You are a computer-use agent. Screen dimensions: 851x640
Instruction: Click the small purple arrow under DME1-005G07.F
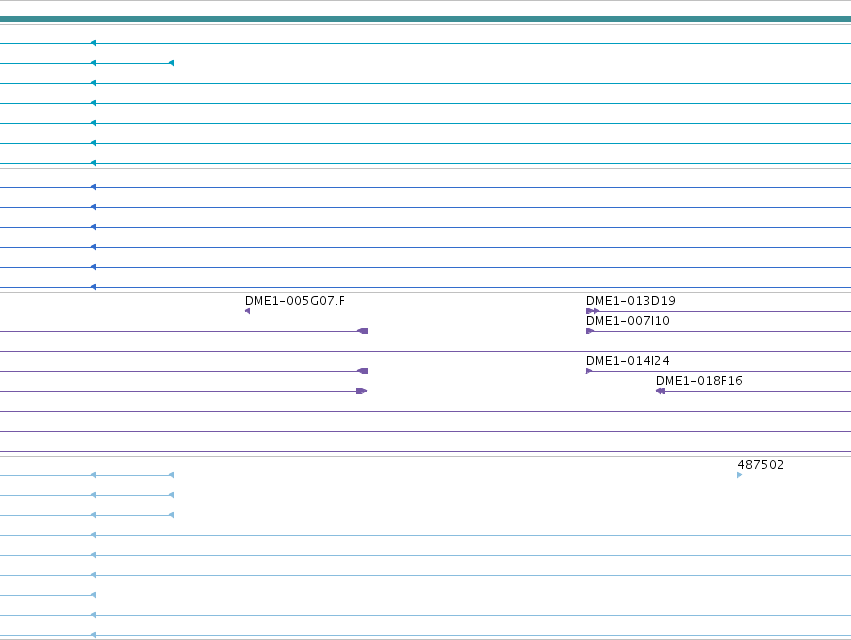click(x=247, y=311)
